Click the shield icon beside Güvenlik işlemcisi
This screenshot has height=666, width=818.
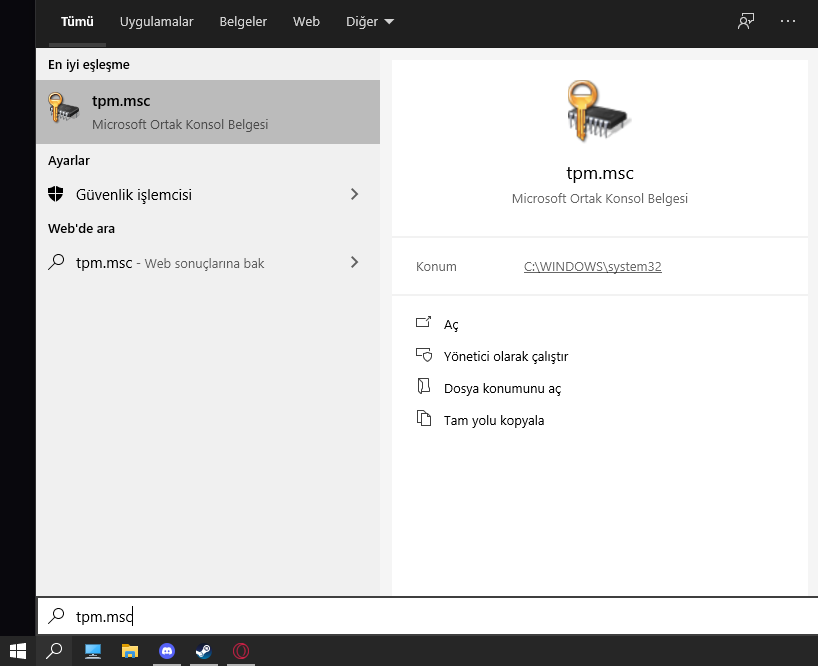[56, 194]
